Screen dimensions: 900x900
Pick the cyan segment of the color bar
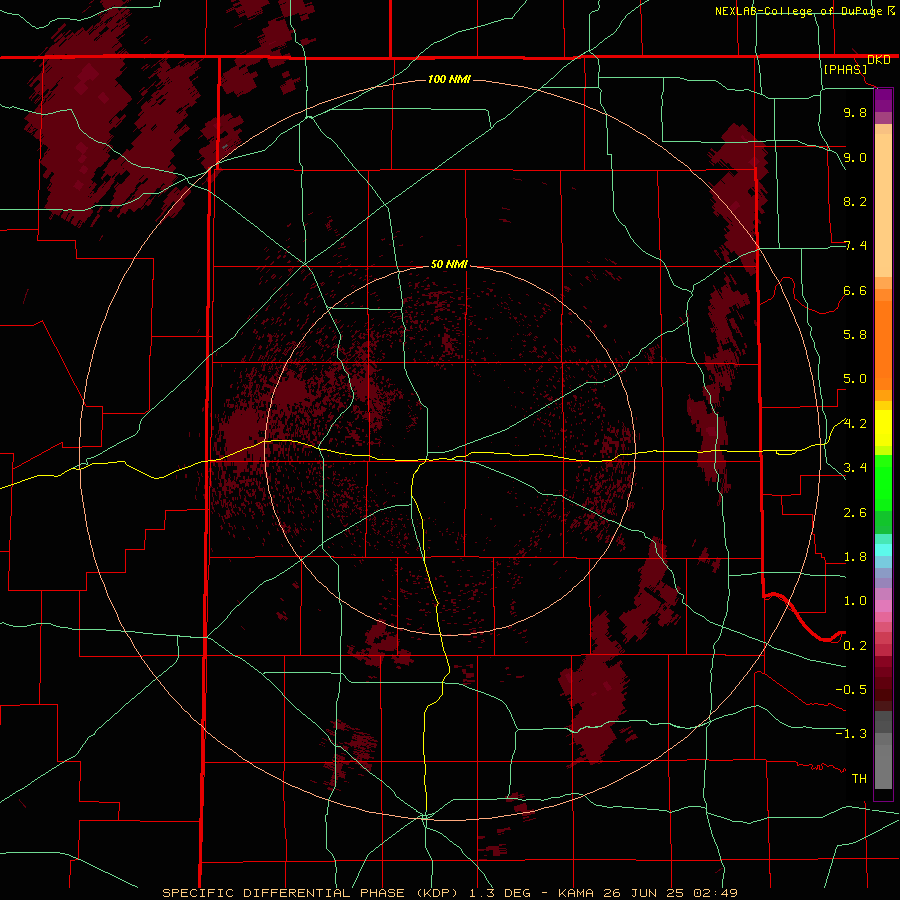point(883,550)
